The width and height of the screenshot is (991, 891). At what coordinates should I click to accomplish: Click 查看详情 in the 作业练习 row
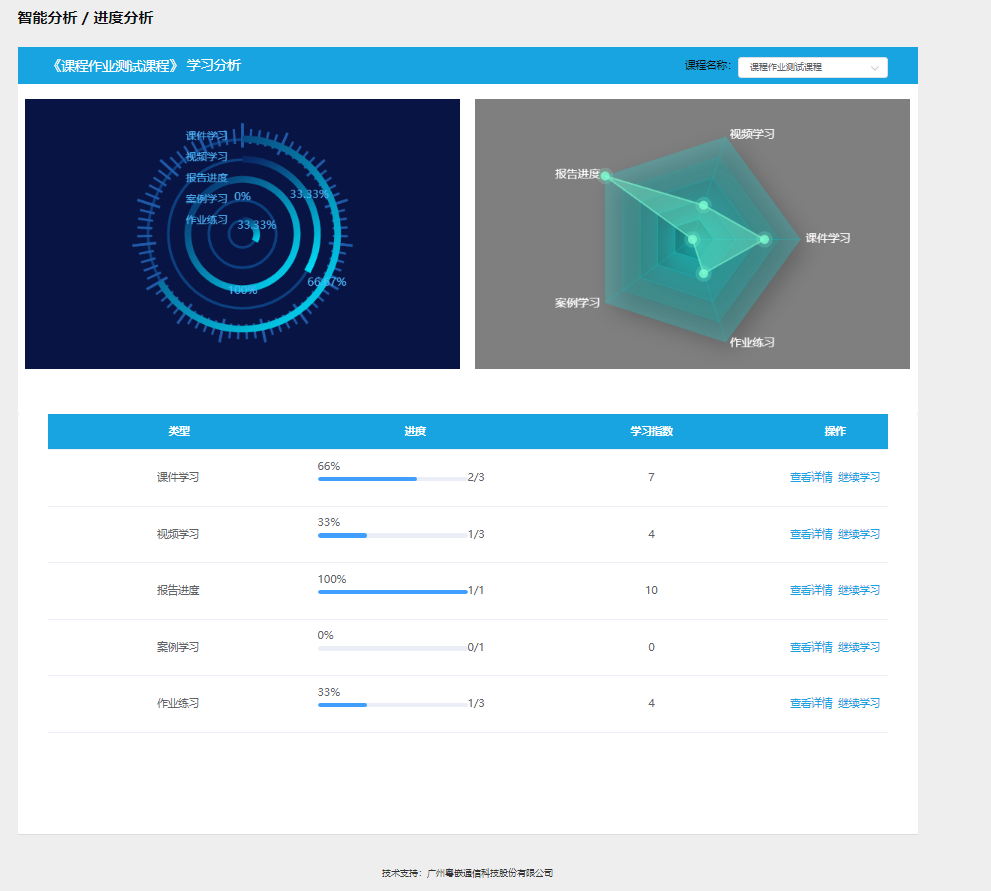click(811, 703)
